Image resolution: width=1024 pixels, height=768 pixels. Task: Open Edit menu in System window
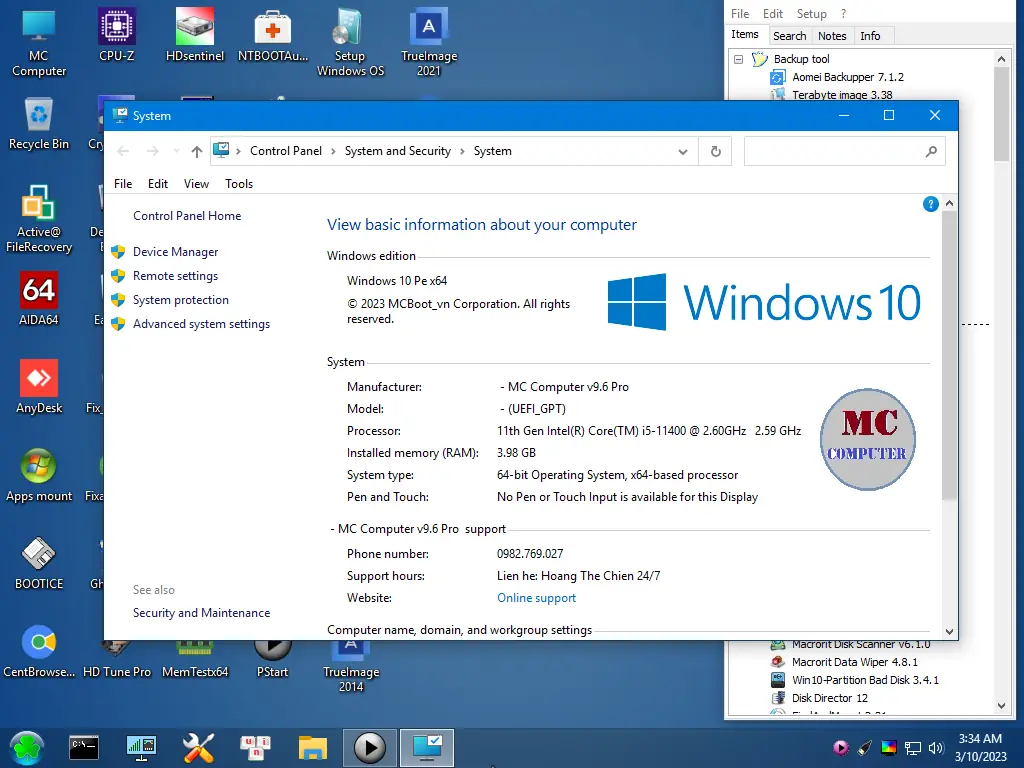coord(158,184)
